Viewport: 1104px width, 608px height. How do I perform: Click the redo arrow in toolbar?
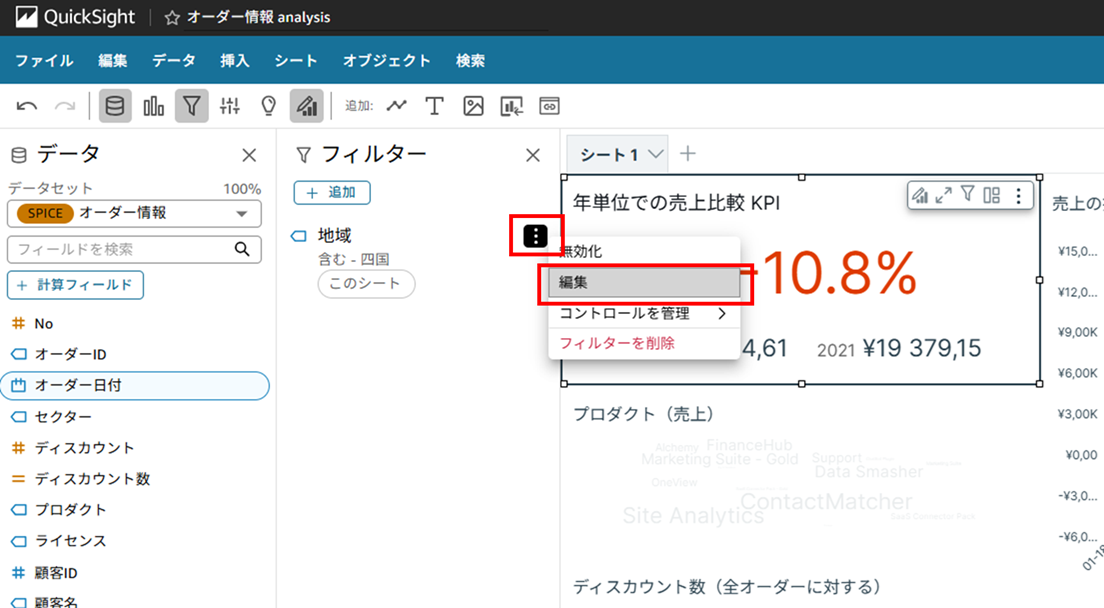(x=65, y=106)
